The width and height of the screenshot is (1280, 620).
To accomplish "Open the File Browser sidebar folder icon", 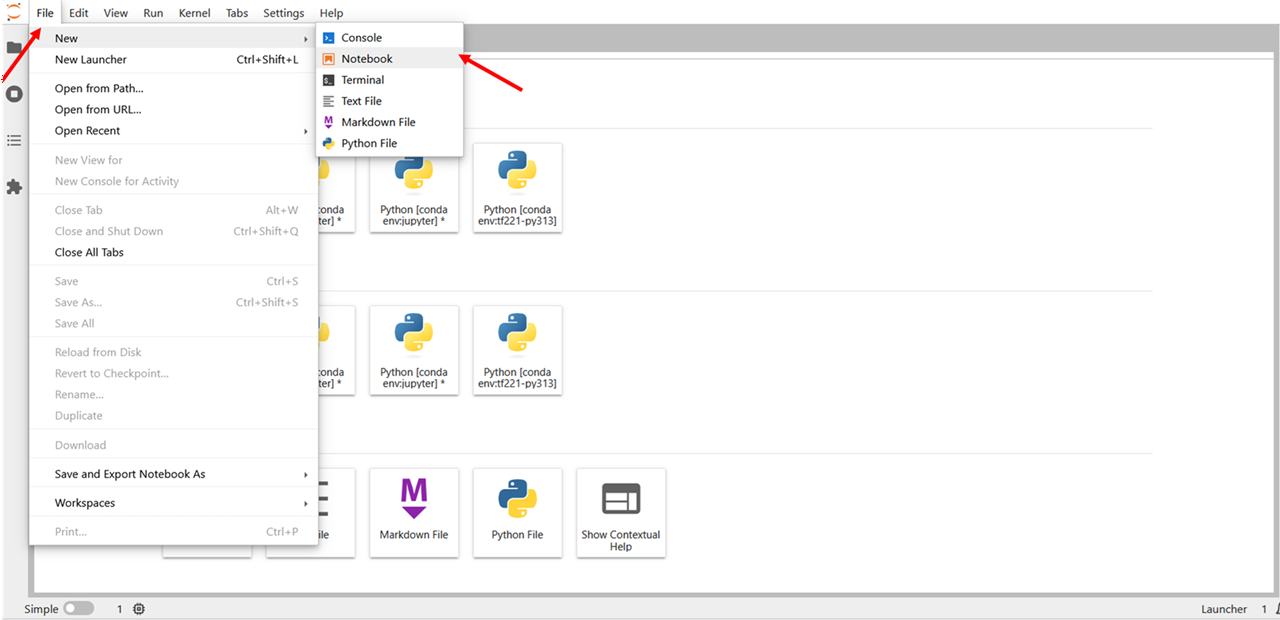I will [14, 47].
